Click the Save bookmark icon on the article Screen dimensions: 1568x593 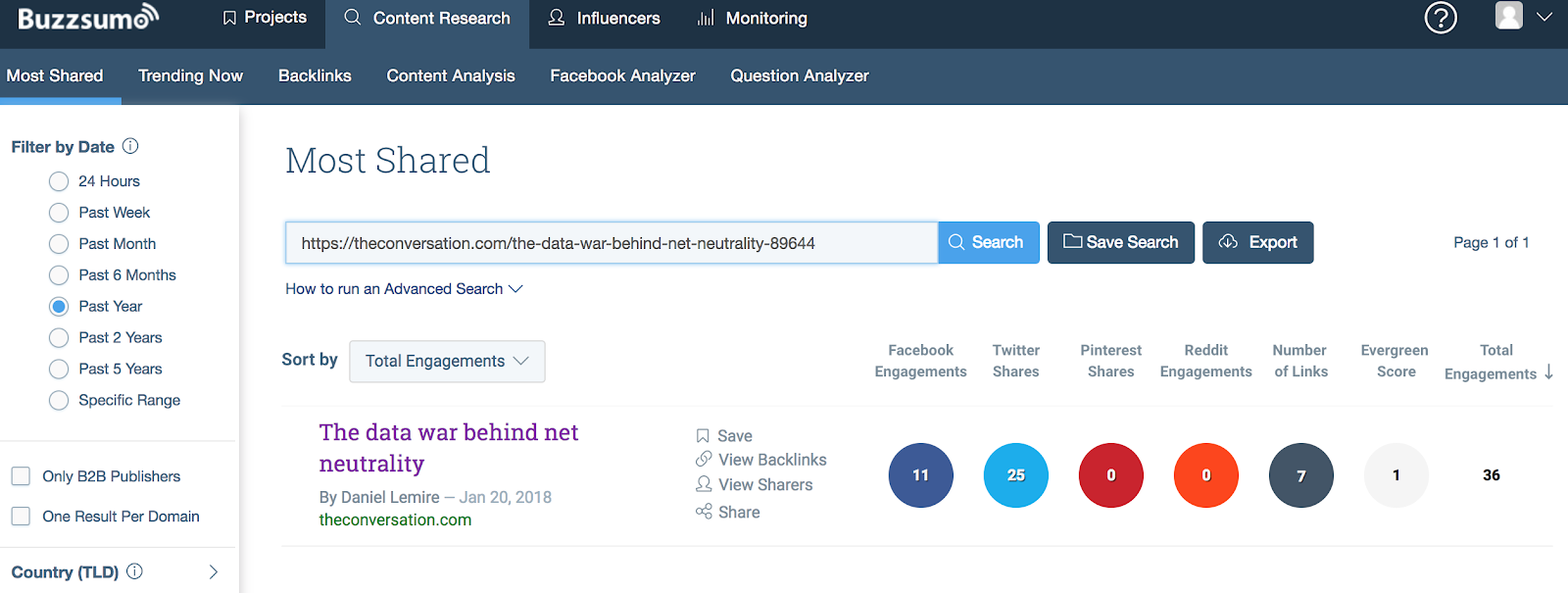coord(703,436)
